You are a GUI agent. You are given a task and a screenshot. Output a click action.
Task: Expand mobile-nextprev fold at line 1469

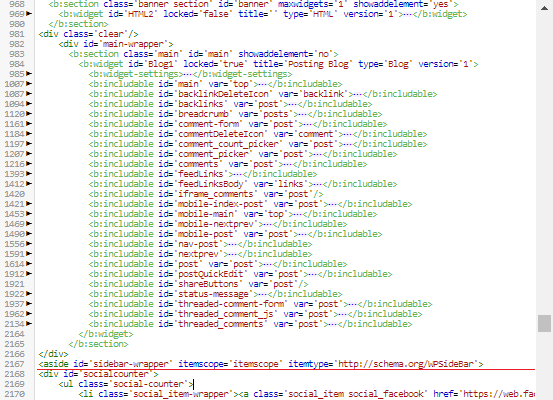click(x=29, y=224)
